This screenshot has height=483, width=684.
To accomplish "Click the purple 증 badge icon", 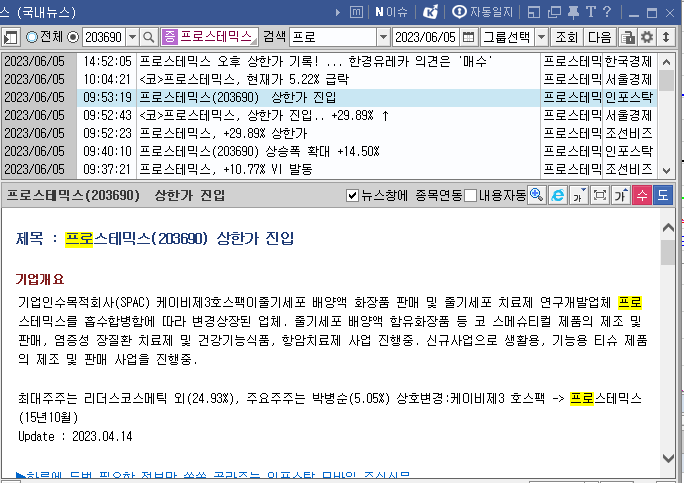I will [x=169, y=37].
